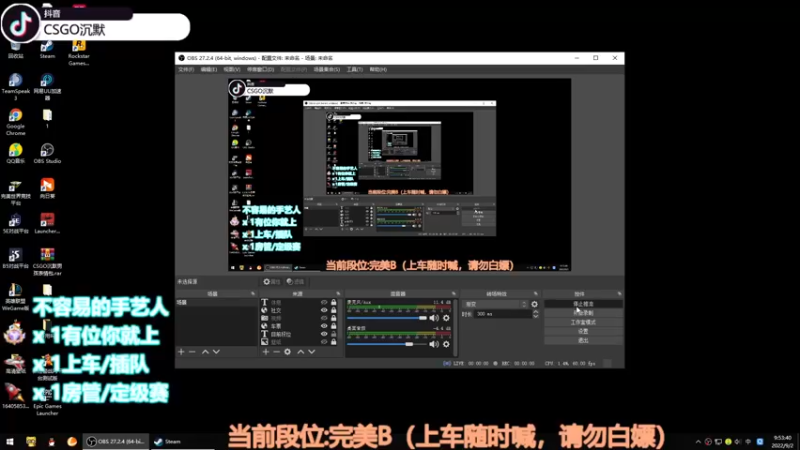Open 帮助(H) menu in OBS
800x450 pixels.
coord(378,69)
